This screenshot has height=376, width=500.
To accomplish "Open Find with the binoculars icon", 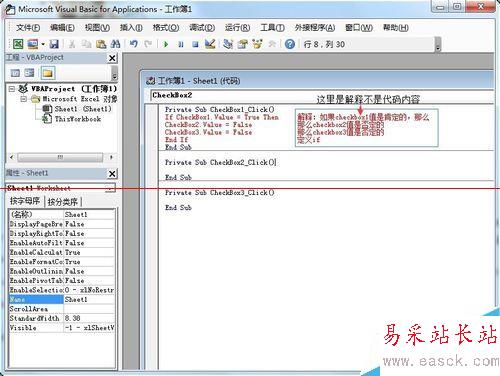I will pos(115,44).
